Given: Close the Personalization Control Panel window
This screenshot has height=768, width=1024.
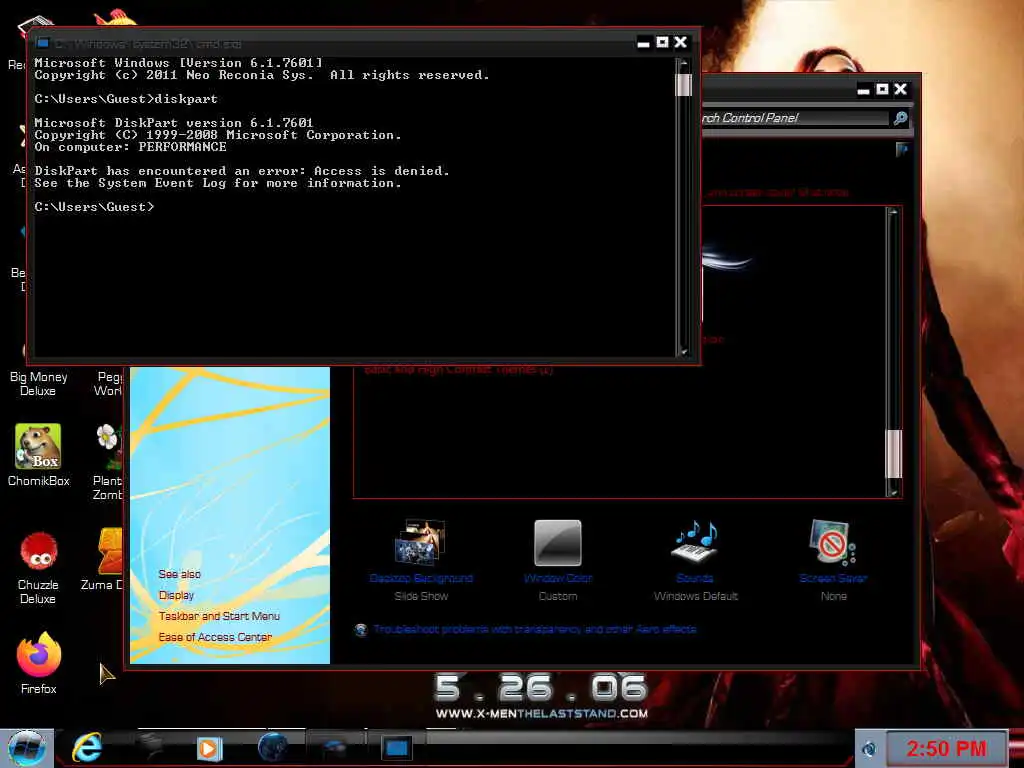Looking at the screenshot, I should pos(901,89).
